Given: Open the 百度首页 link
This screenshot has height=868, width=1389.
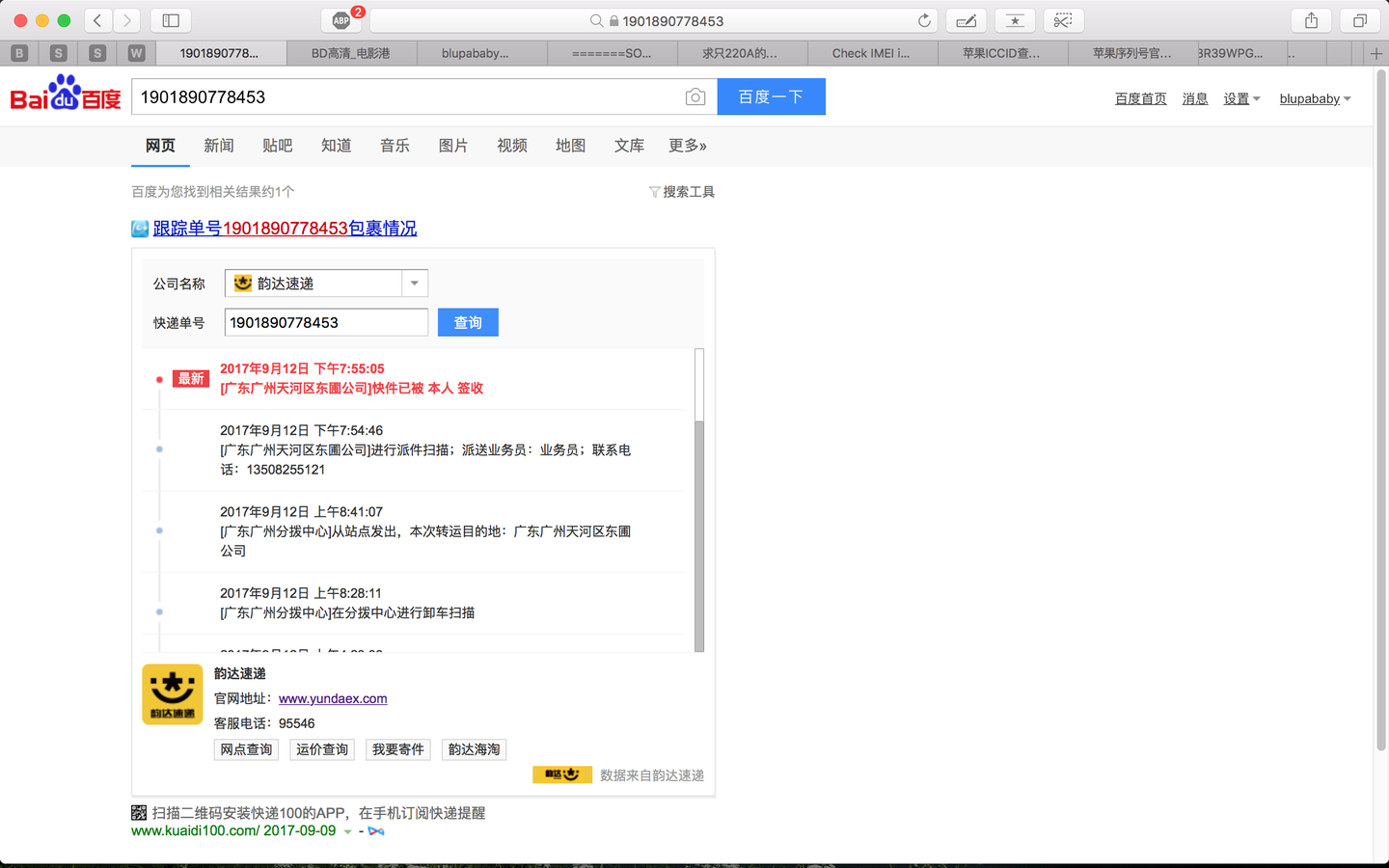Looking at the screenshot, I should click(1141, 98).
